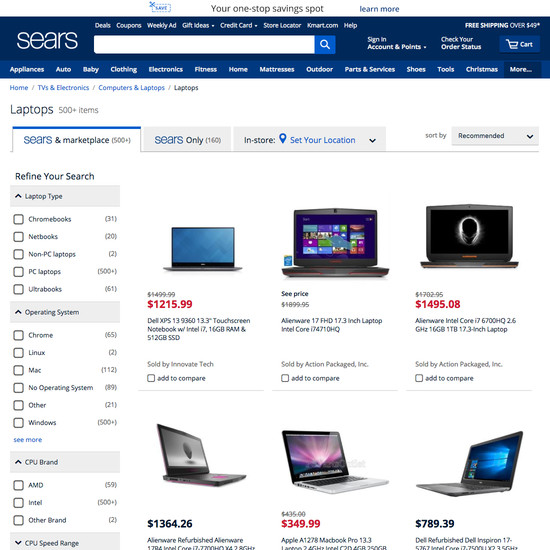
Task: Tick add to compare for Dell XPS 13
Action: 151,378
